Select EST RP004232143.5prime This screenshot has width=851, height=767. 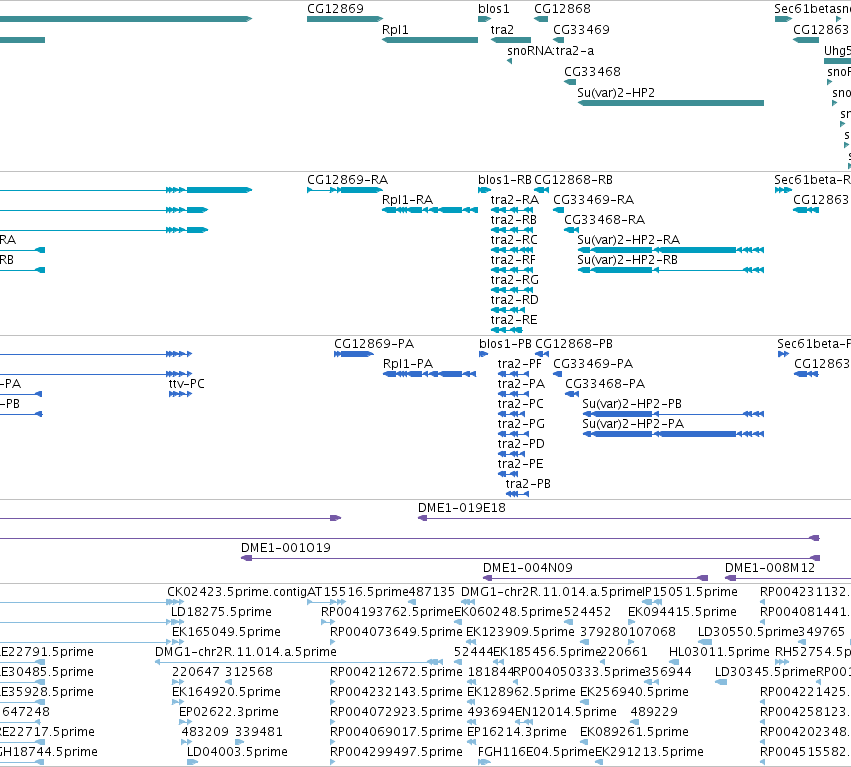[396, 692]
